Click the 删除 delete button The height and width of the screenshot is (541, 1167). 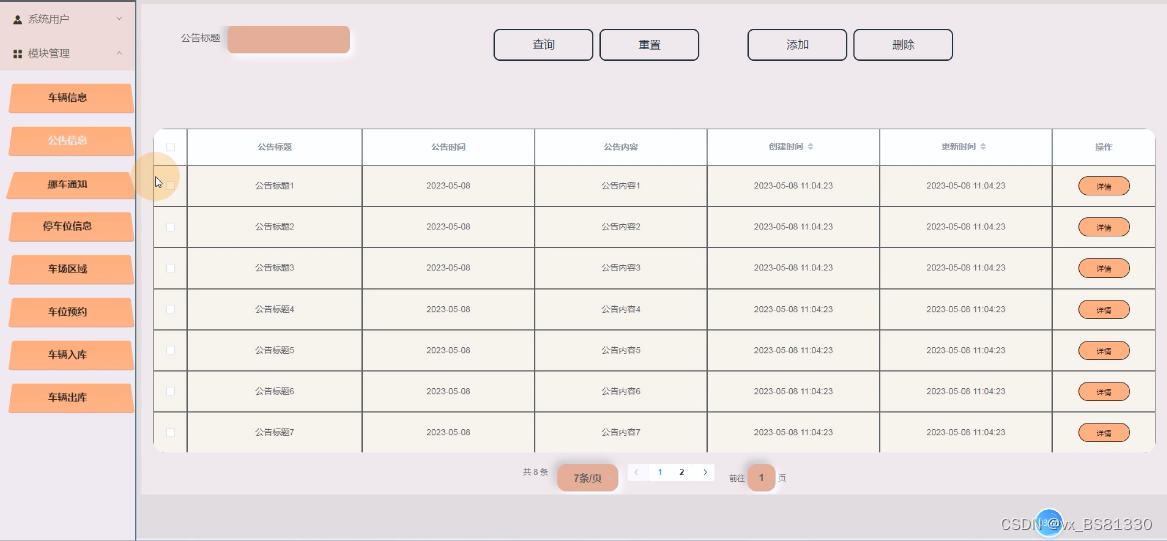click(x=903, y=45)
